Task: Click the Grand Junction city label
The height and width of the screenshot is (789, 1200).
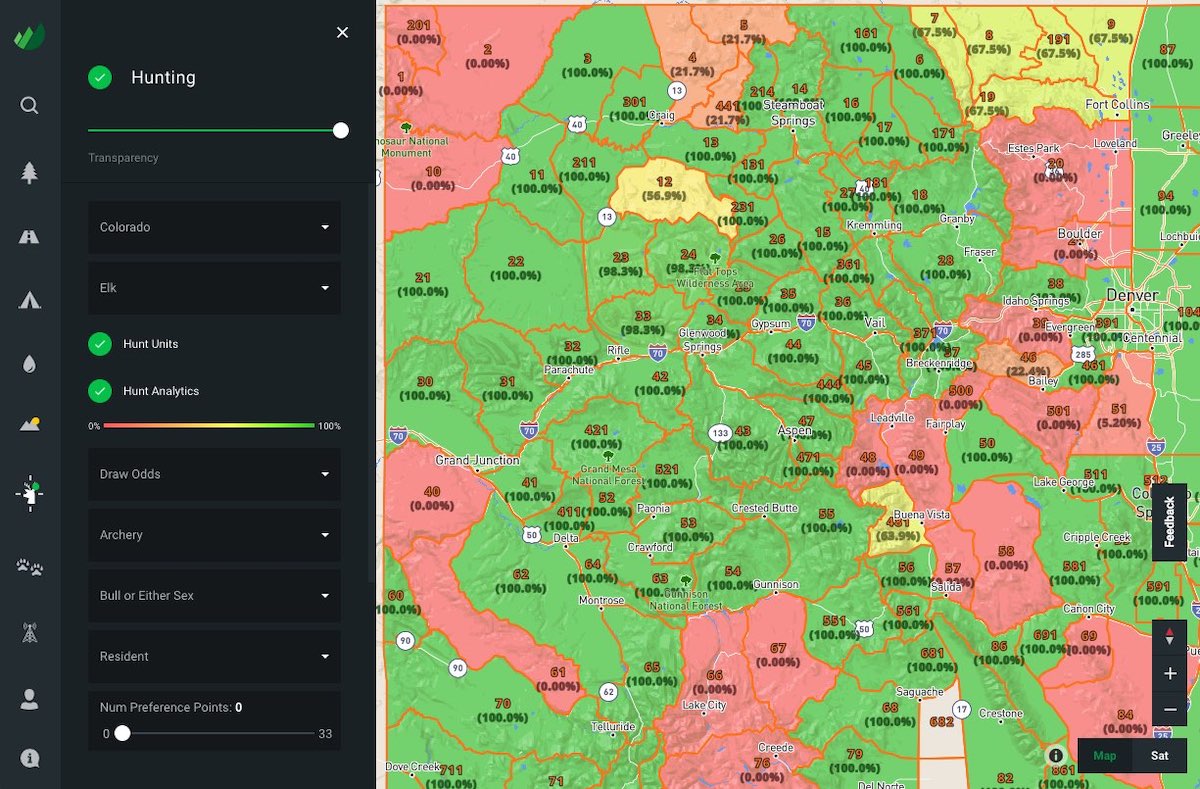Action: tap(477, 460)
